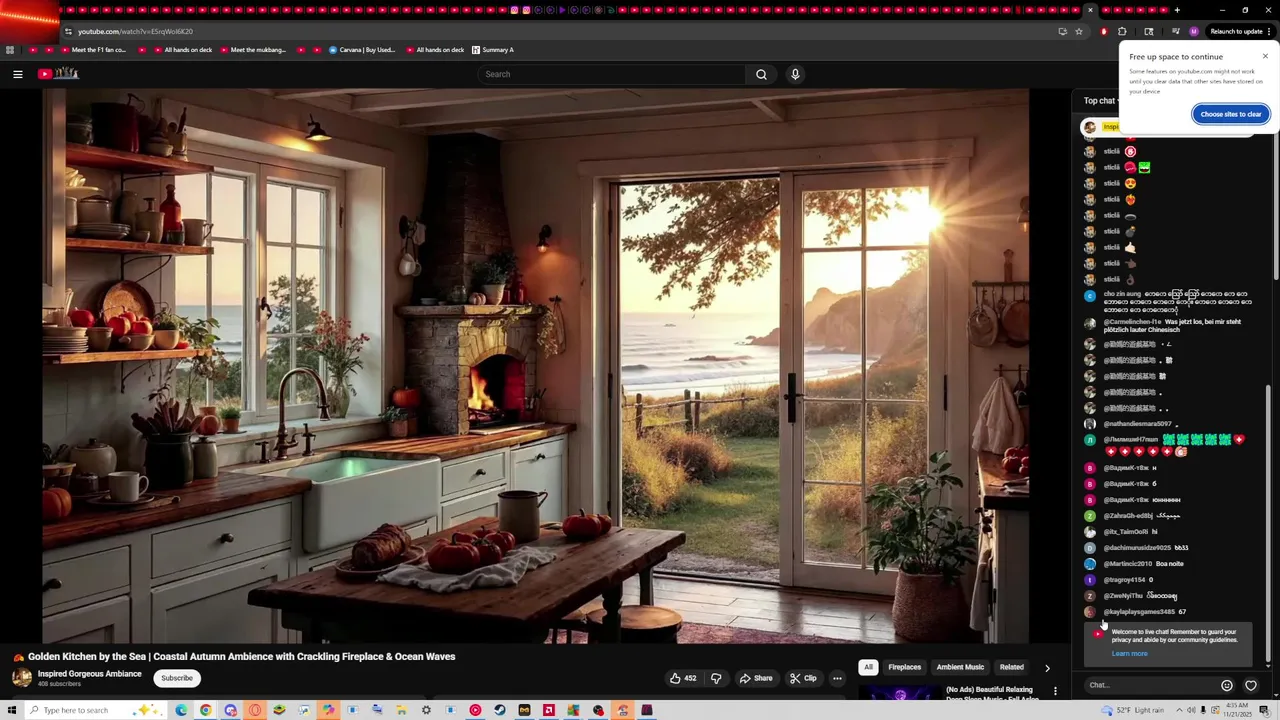Image resolution: width=1280 pixels, height=720 pixels.
Task: Open Chrome apps grid in bookmarks bar
Action: coord(10,50)
